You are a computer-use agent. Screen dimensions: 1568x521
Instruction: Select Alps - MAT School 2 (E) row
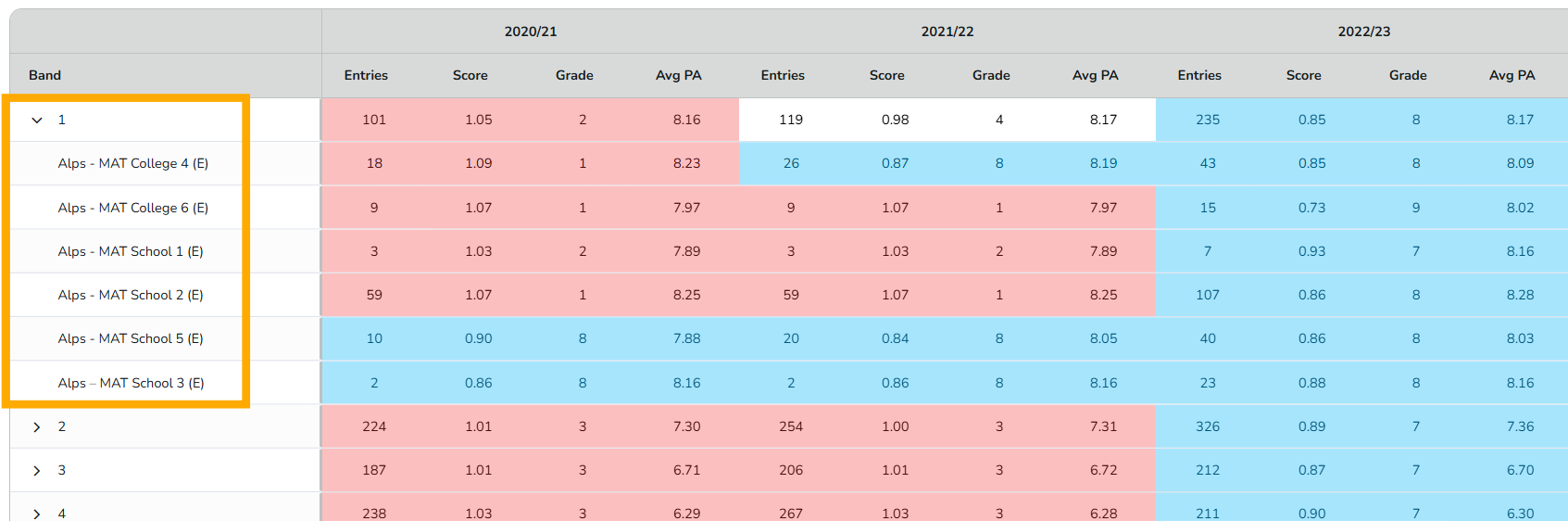pos(131,295)
